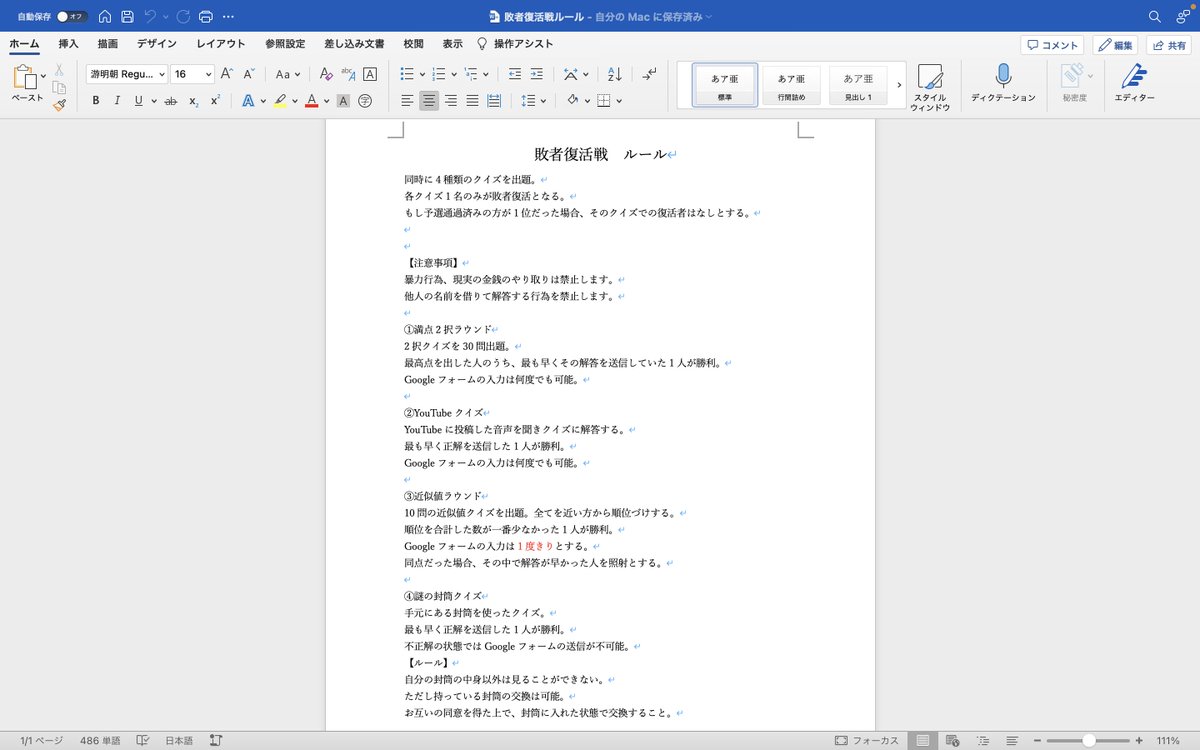Switch to Web Layout view in status bar
The height and width of the screenshot is (750, 1200).
(x=952, y=741)
